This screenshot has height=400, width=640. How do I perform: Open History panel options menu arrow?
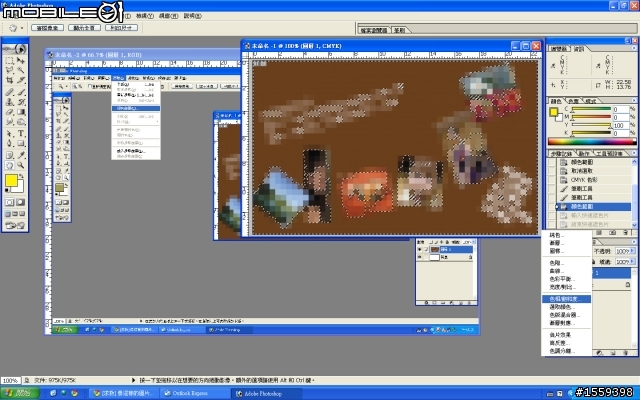pos(634,153)
